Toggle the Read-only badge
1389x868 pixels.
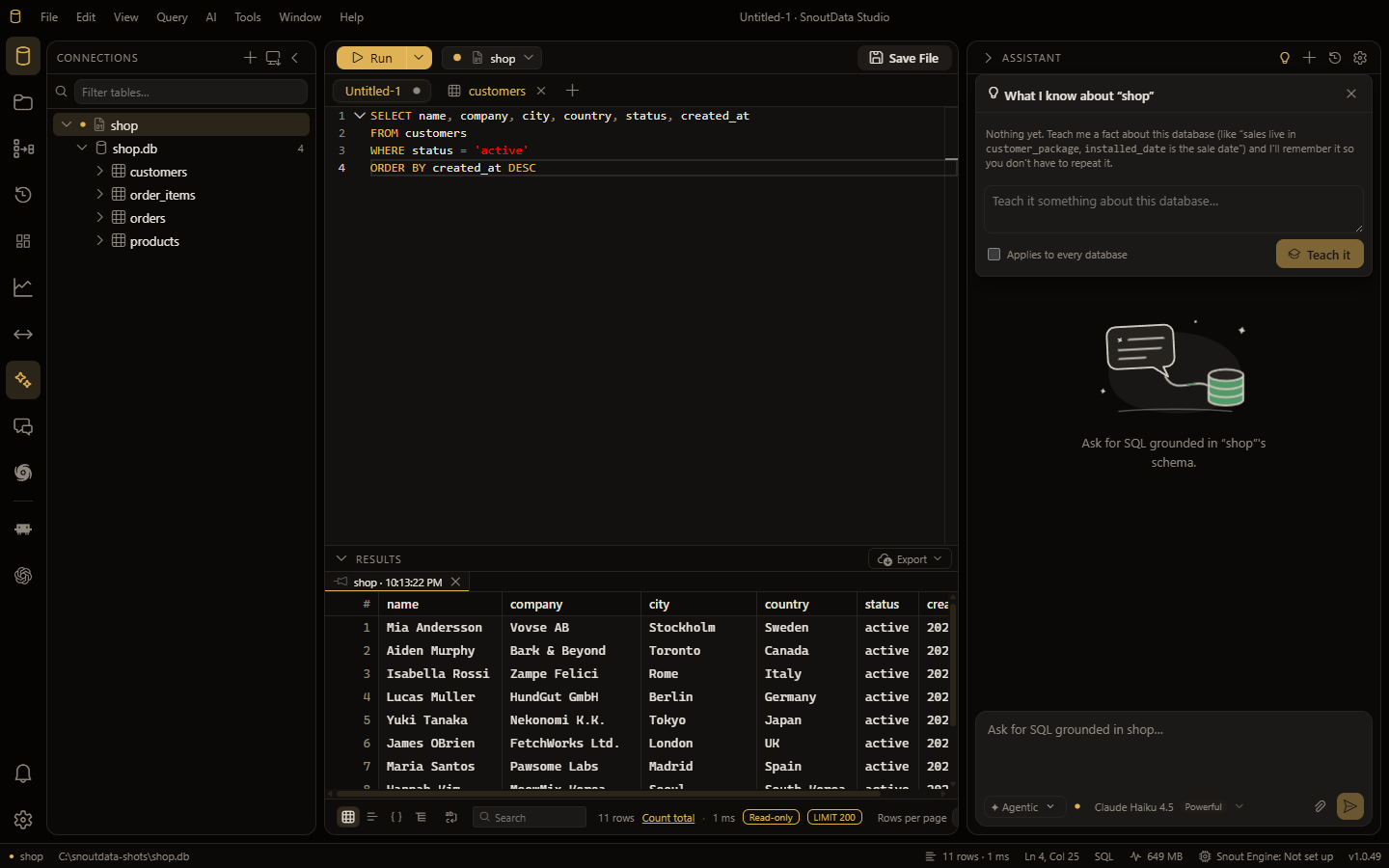coord(771,817)
